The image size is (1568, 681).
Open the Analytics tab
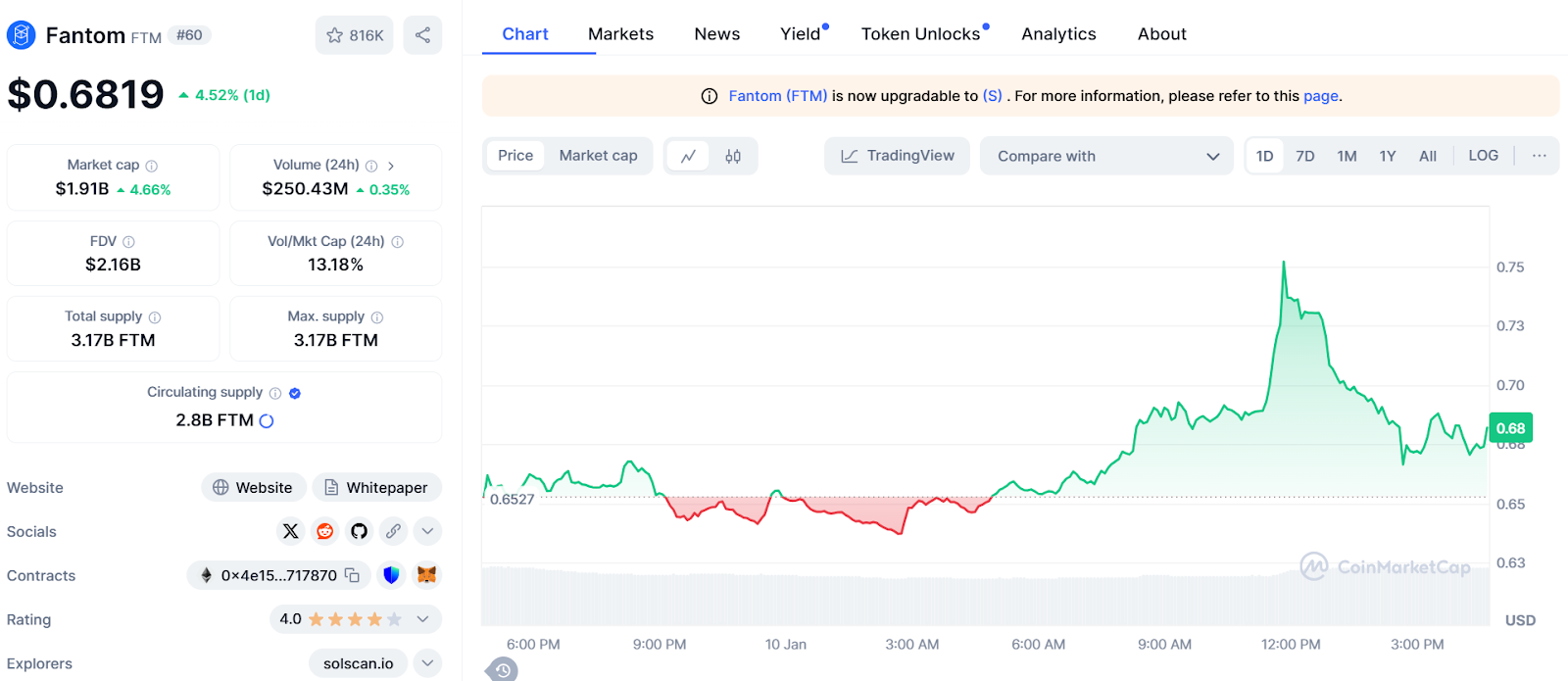tap(1058, 34)
